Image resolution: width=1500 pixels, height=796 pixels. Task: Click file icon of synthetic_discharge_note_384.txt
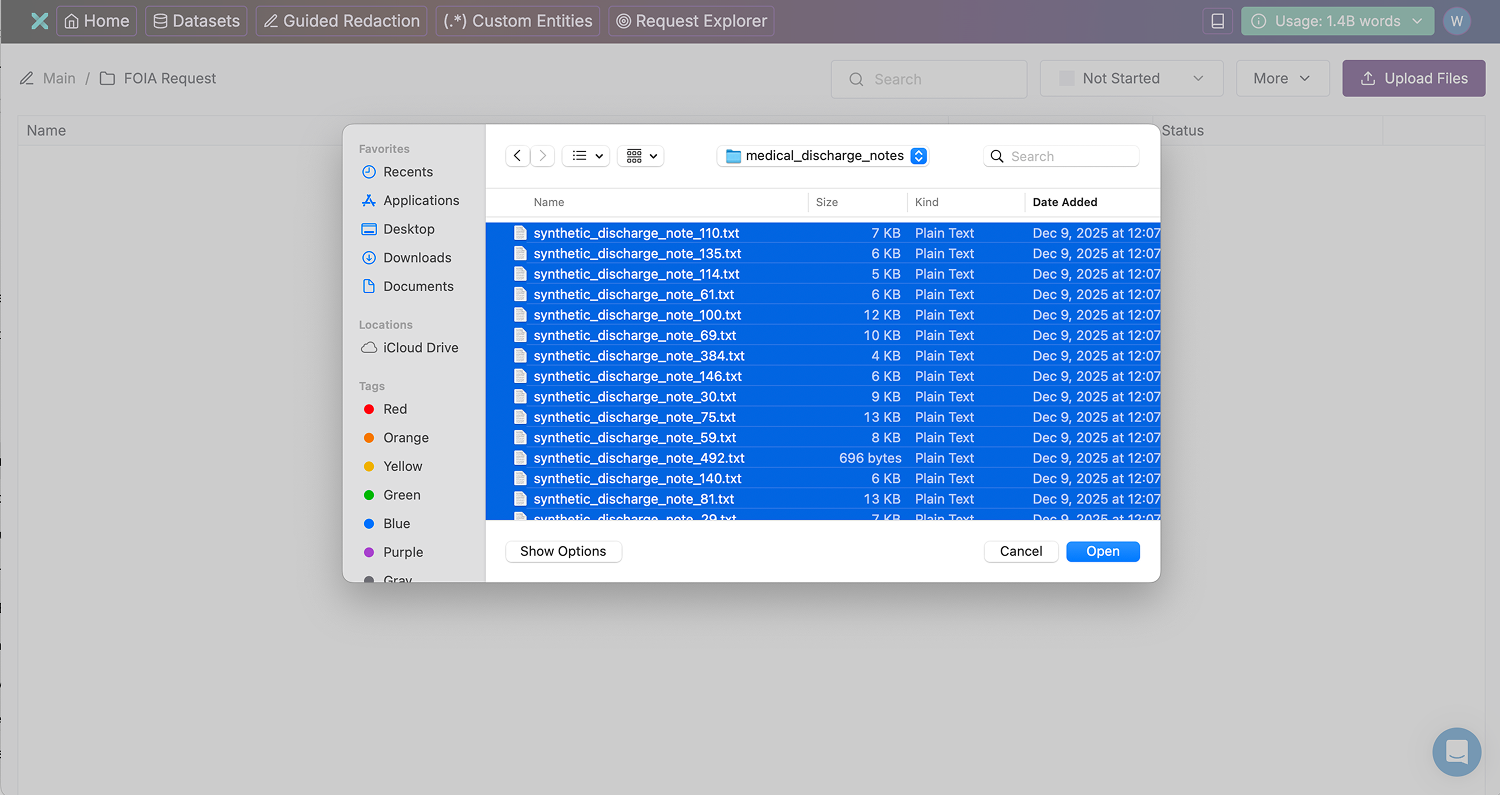[x=520, y=356]
